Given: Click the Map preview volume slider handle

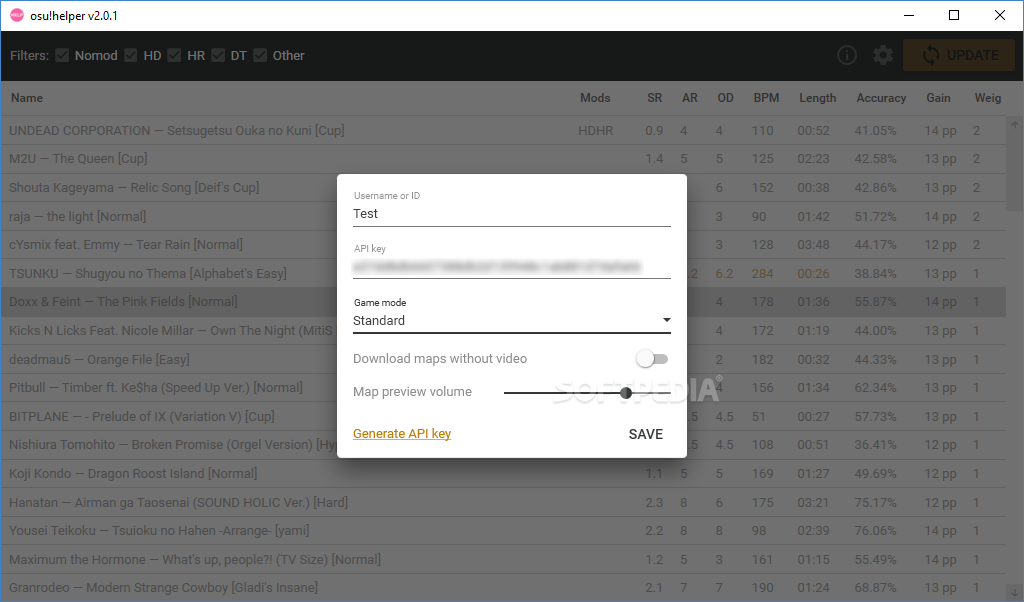Looking at the screenshot, I should 626,392.
